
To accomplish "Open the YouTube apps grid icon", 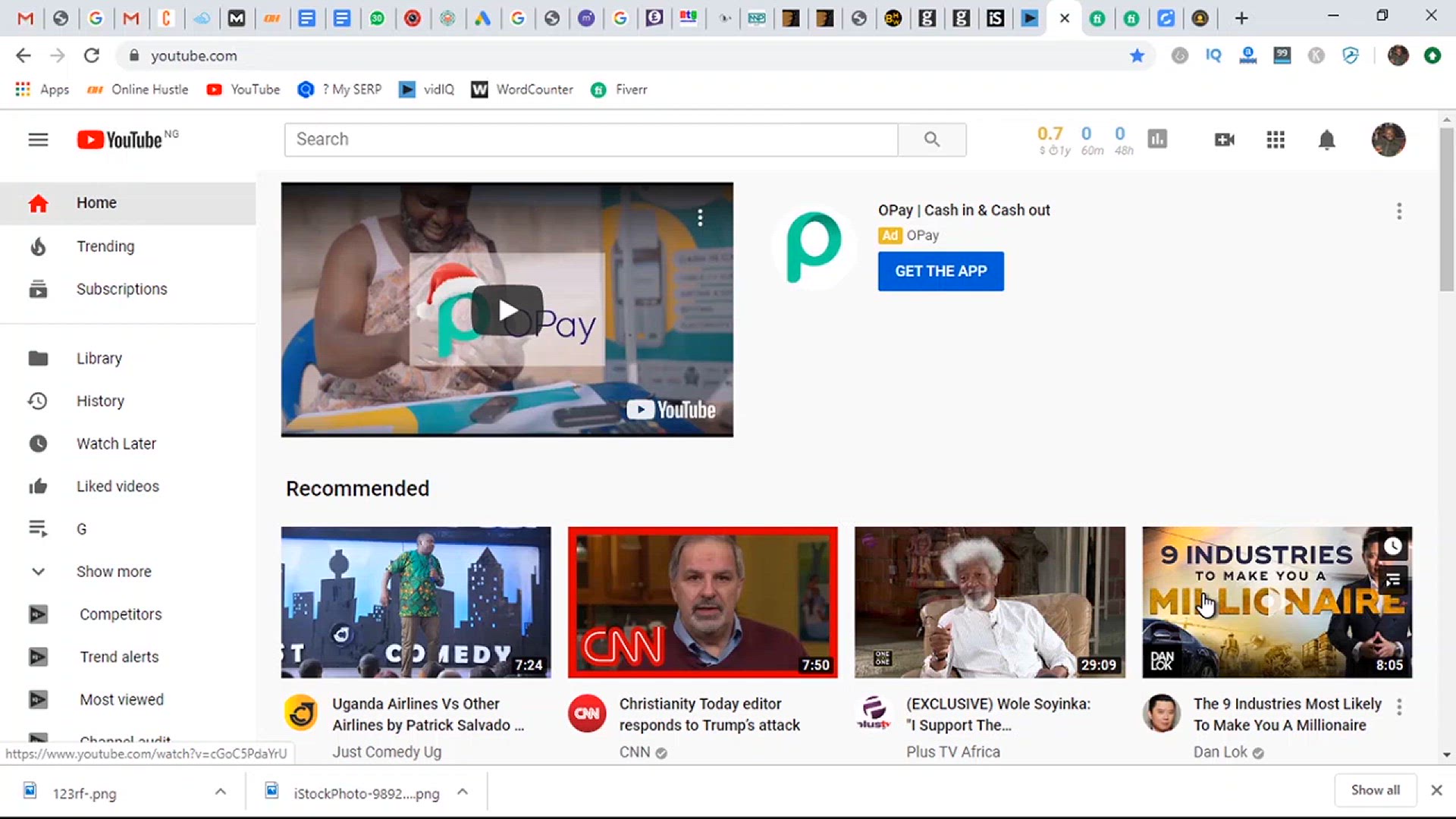I will pos(1276,140).
